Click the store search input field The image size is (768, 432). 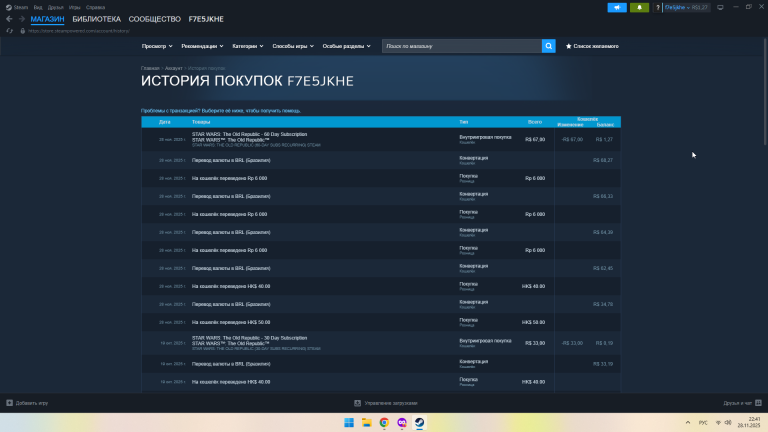[x=462, y=46]
